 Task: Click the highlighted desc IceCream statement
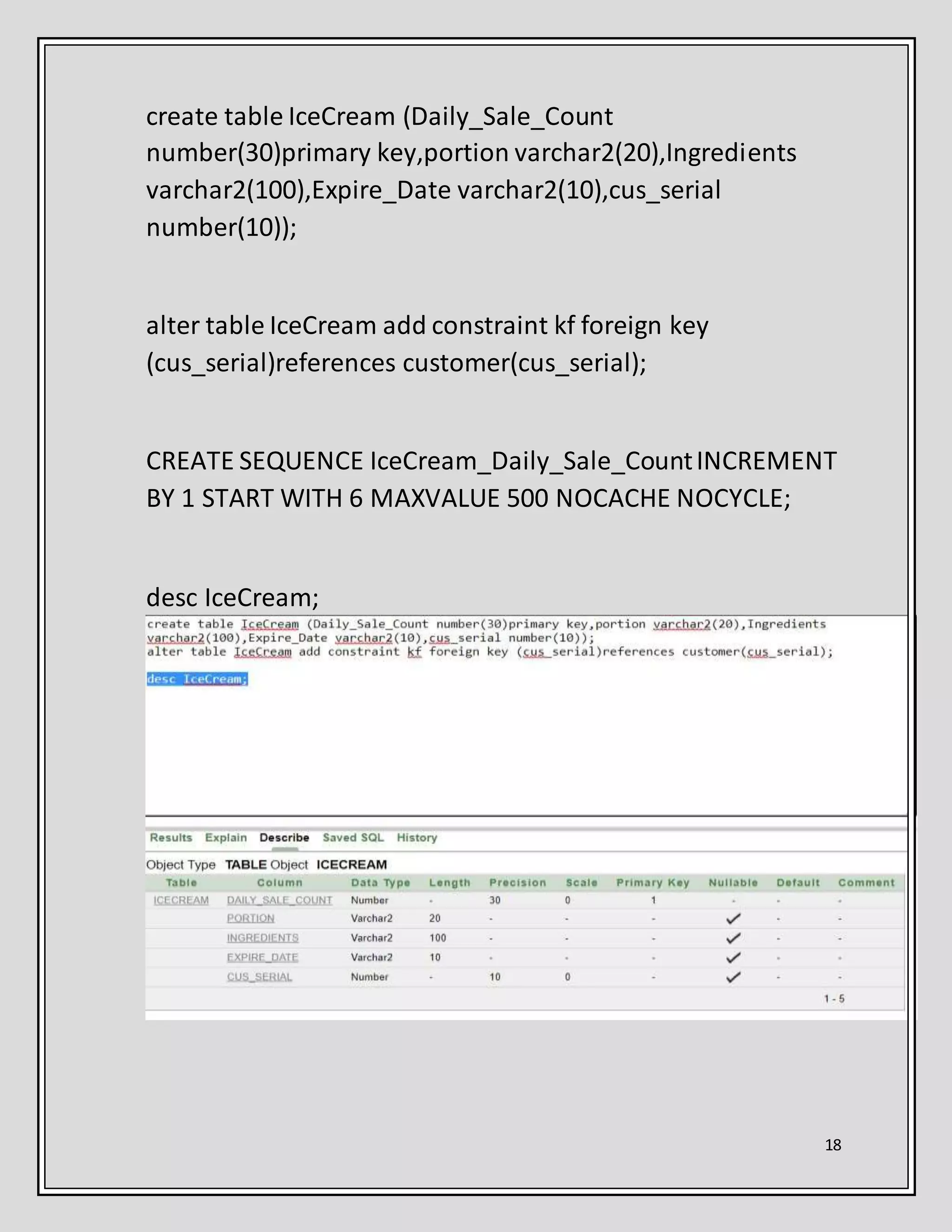pyautogui.click(x=197, y=679)
